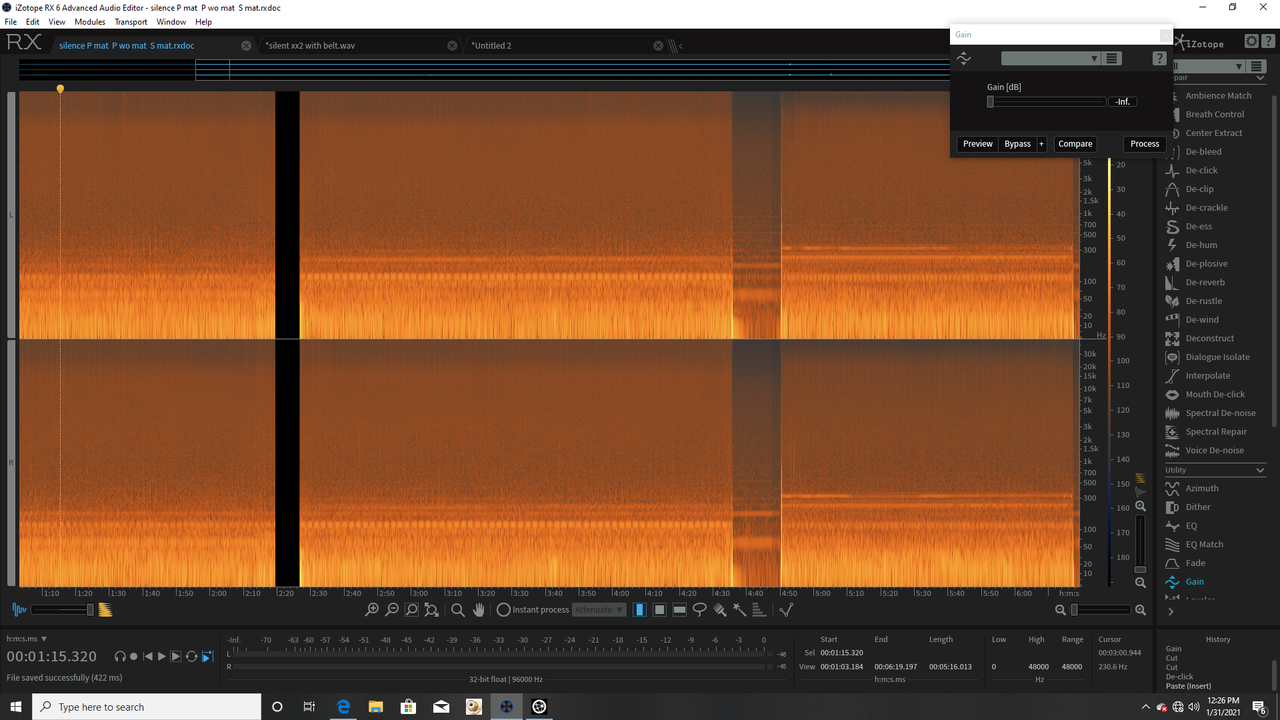
Task: Toggle follow playhead button
Action: pyautogui.click(x=207, y=656)
